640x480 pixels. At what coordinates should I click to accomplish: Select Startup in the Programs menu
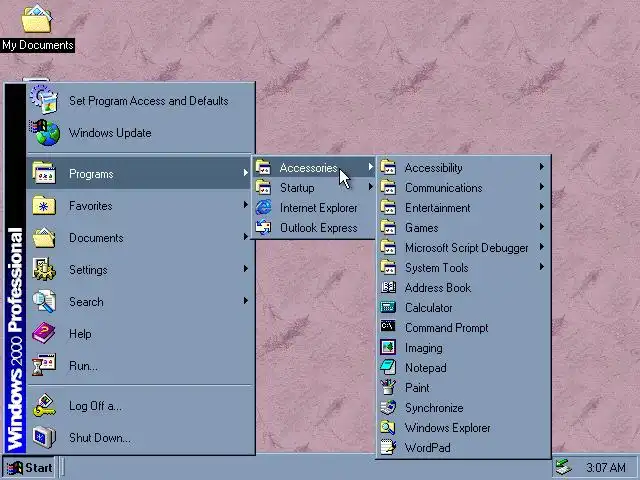(x=314, y=187)
